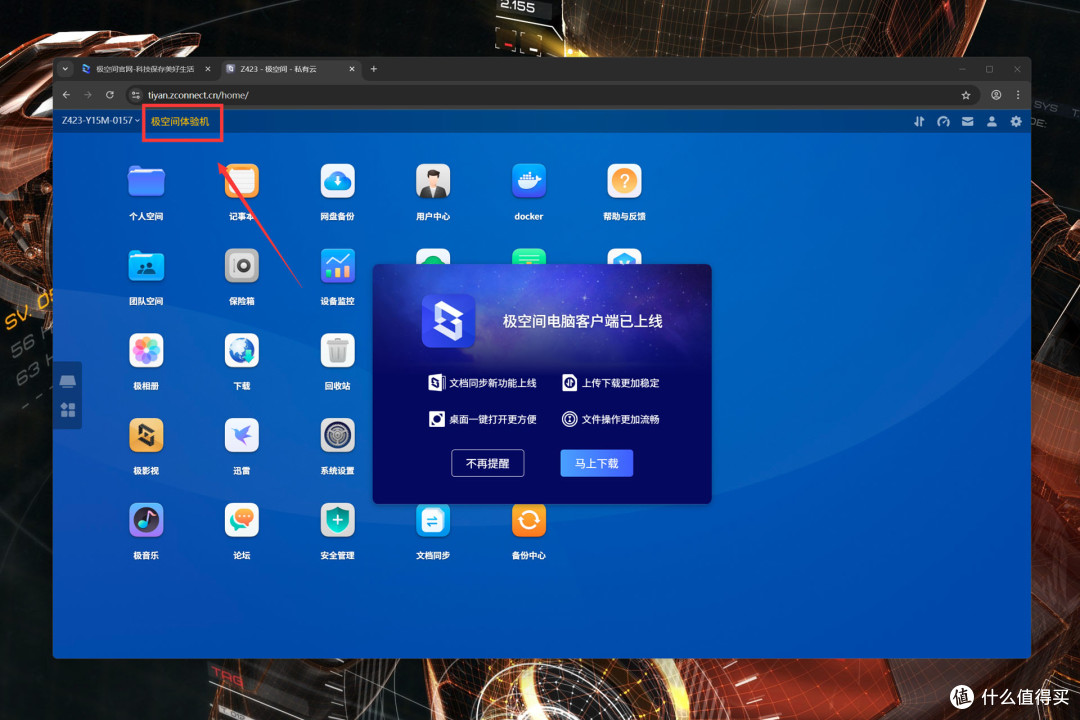
Task: Open the mail messages icon in top bar
Action: point(968,121)
